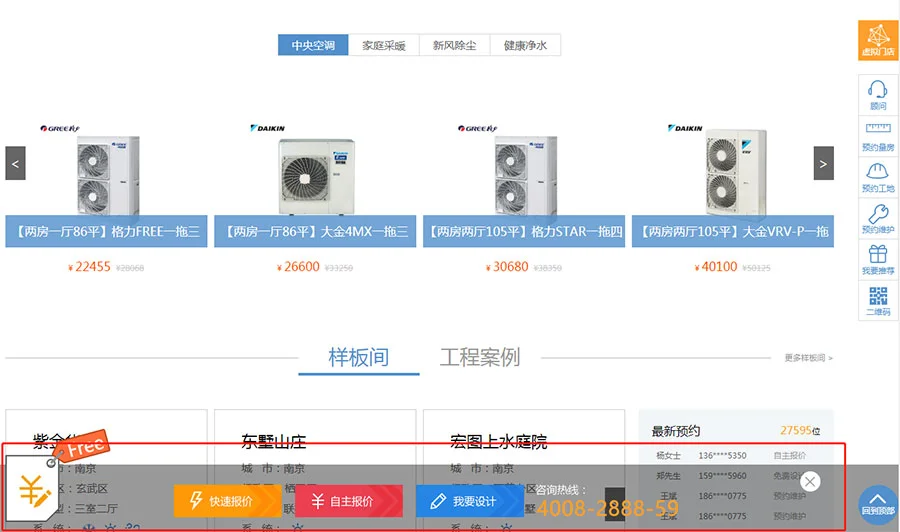The width and height of the screenshot is (900, 532).
Task: Switch to the 健康净水 tab
Action: pyautogui.click(x=525, y=45)
